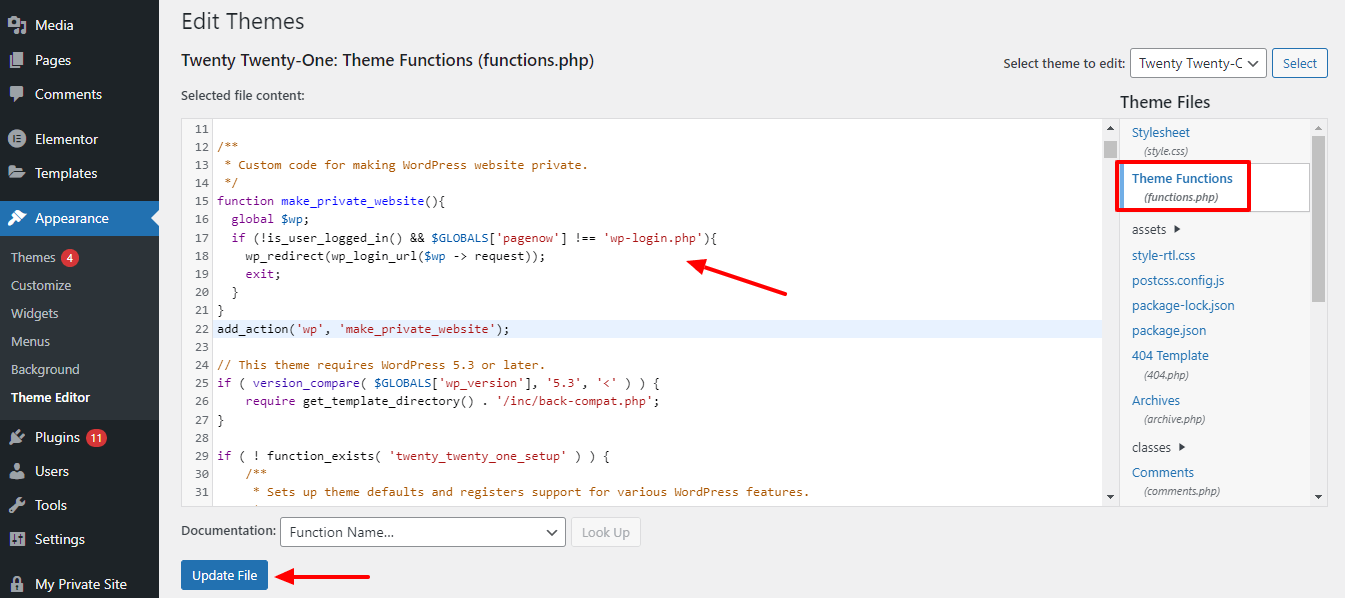Click line 16 global $wp statement
Screen dimensions: 1345x598
tap(270, 219)
